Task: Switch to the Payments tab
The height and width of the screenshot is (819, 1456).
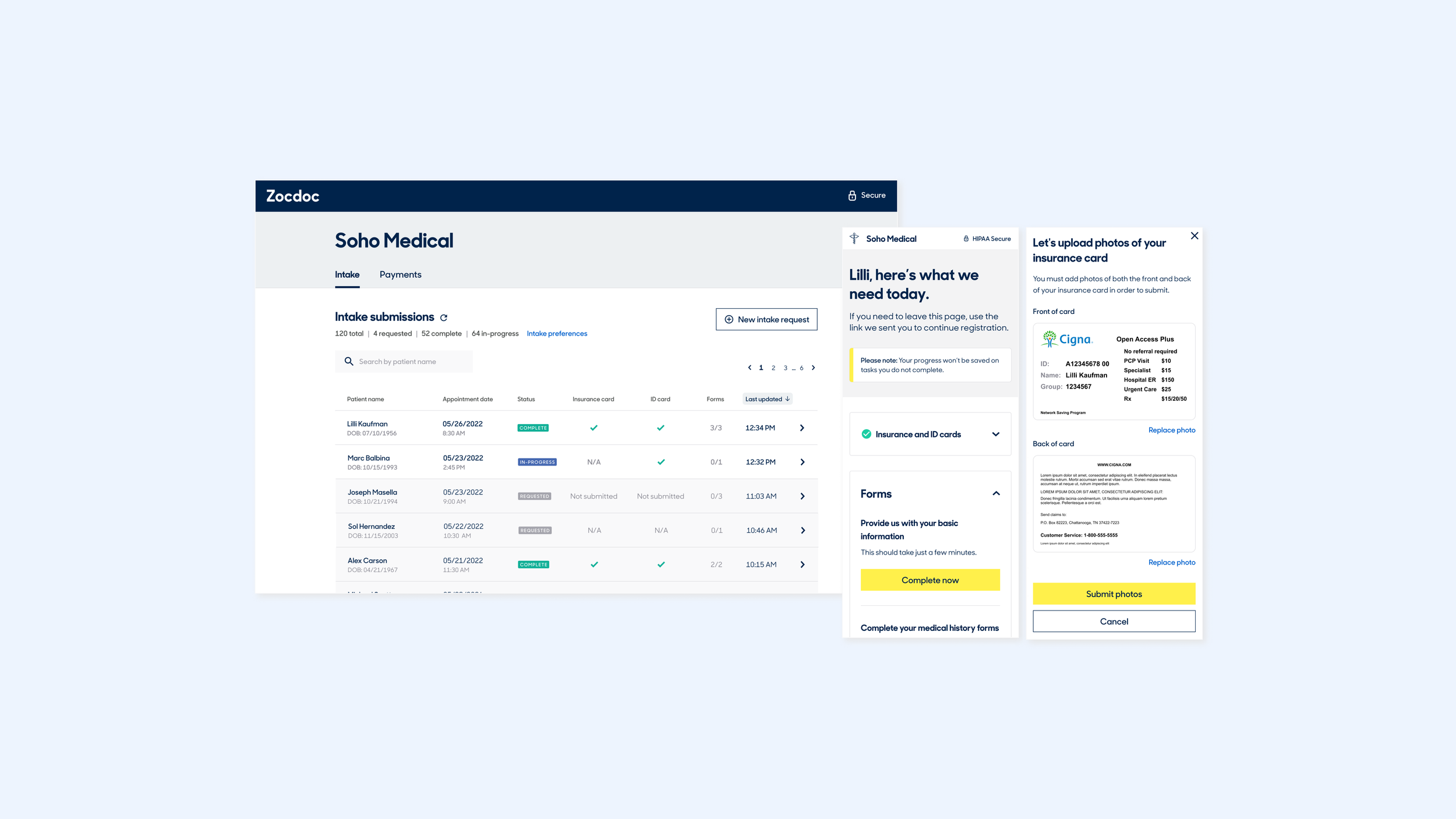Action: point(401,274)
